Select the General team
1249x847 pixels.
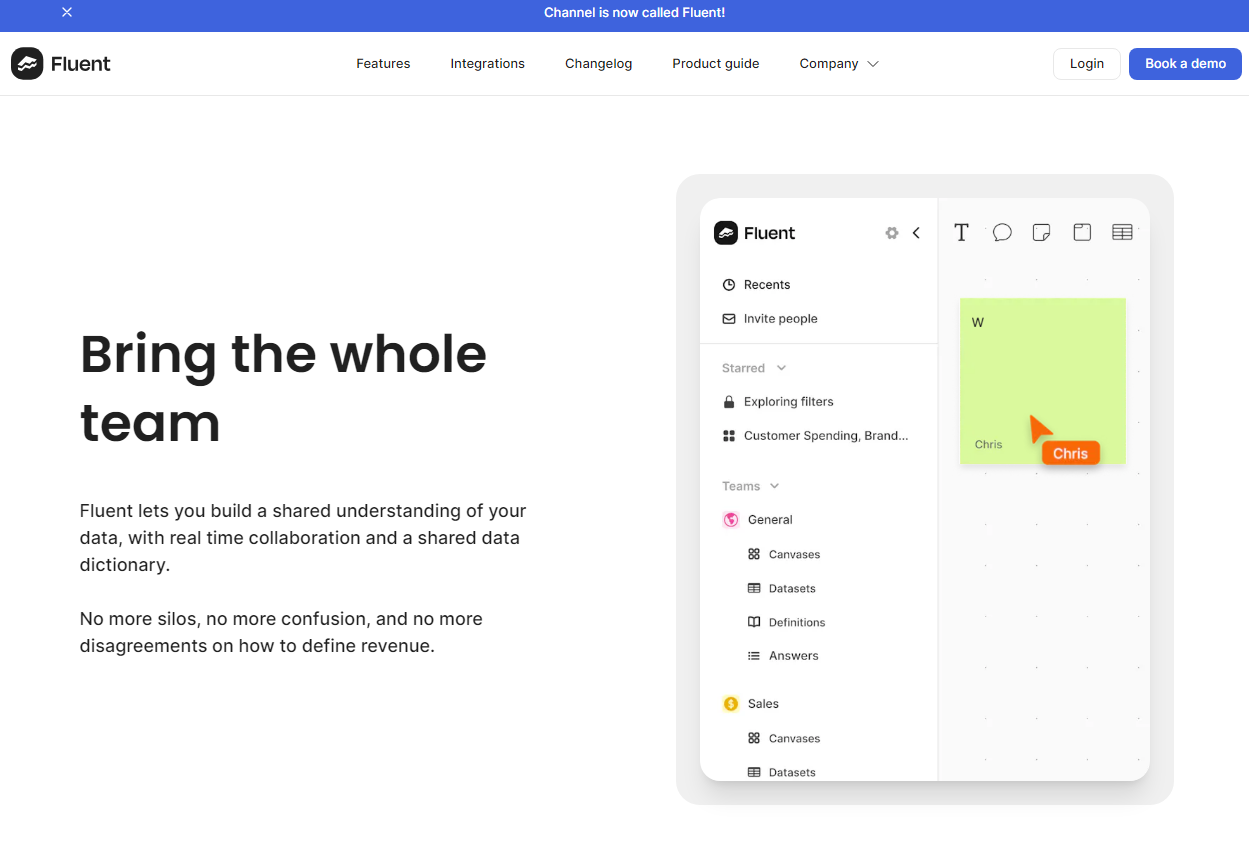(x=770, y=520)
